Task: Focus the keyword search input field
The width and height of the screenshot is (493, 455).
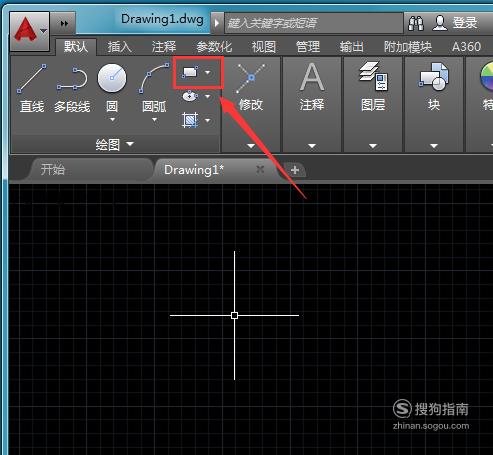Action: pos(314,23)
